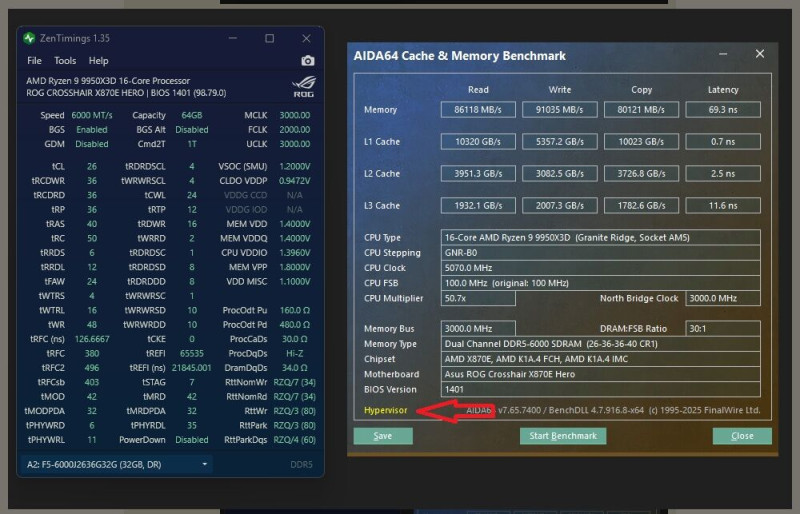Click the Speed 6000 MT/s value
The image size is (800, 514).
(92, 115)
